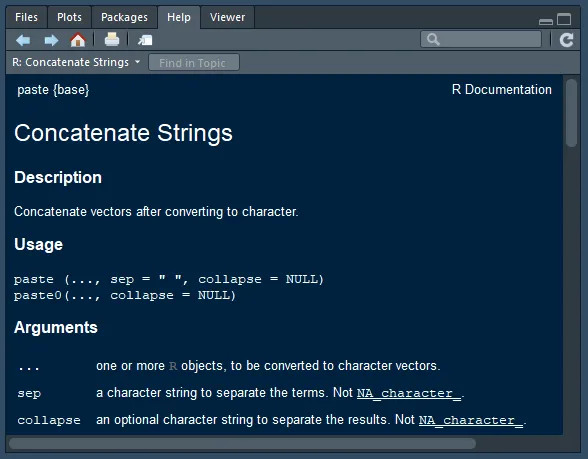
Task: Go back with the left arrow icon
Action: (x=23, y=40)
